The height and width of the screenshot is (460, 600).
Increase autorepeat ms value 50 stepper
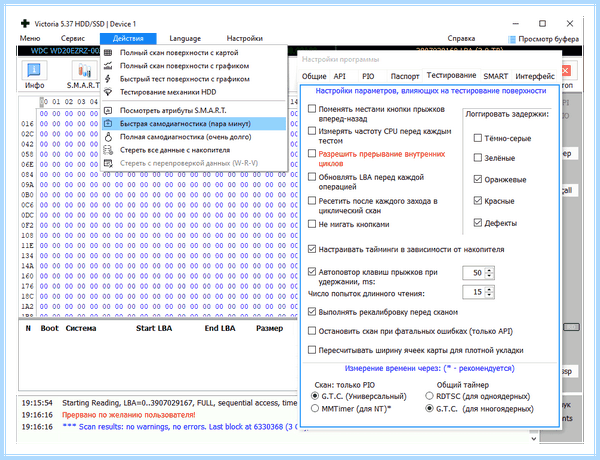point(489,270)
